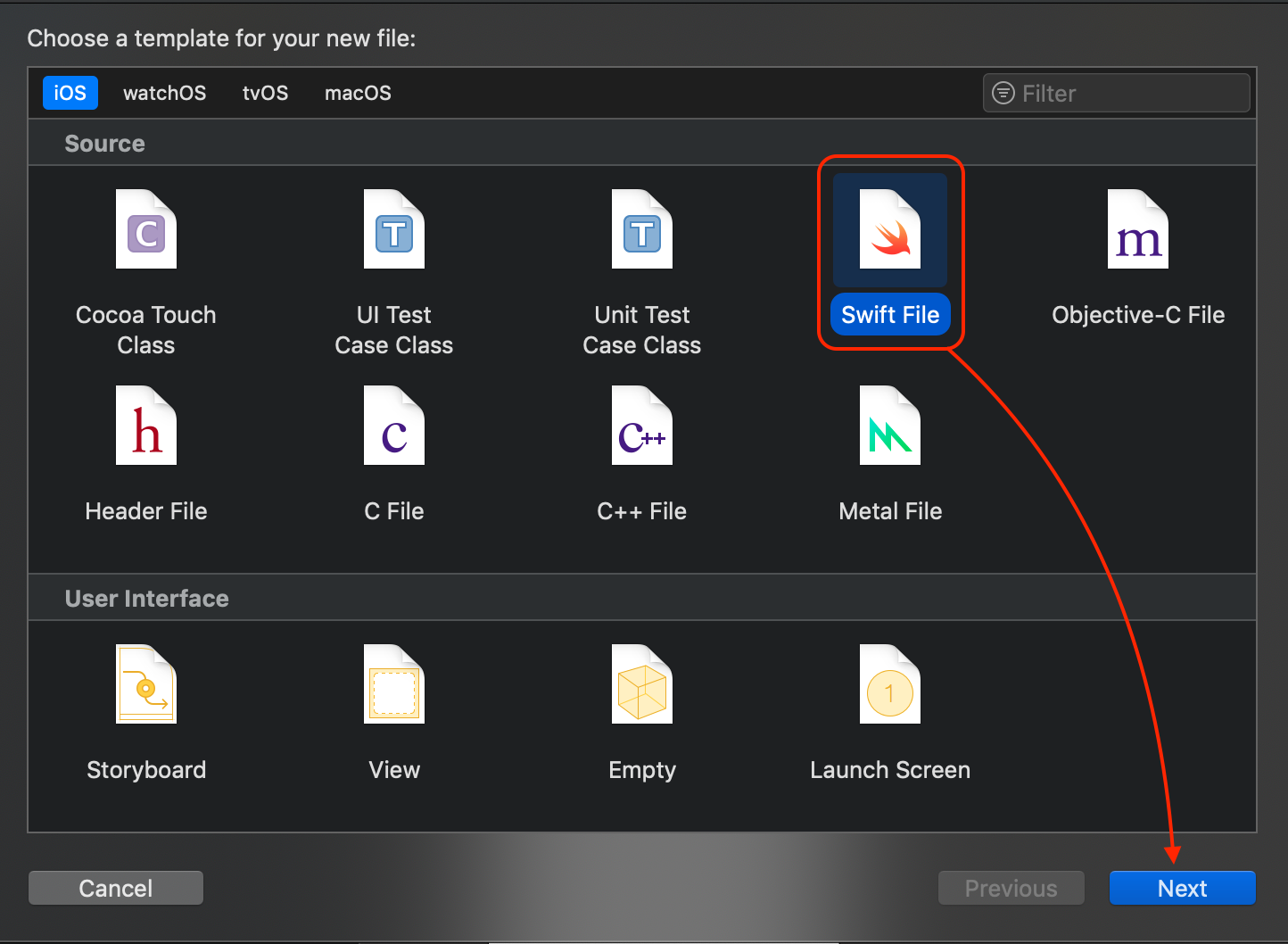This screenshot has width=1288, height=944.
Task: Click the "Empty" label
Action: [x=642, y=770]
